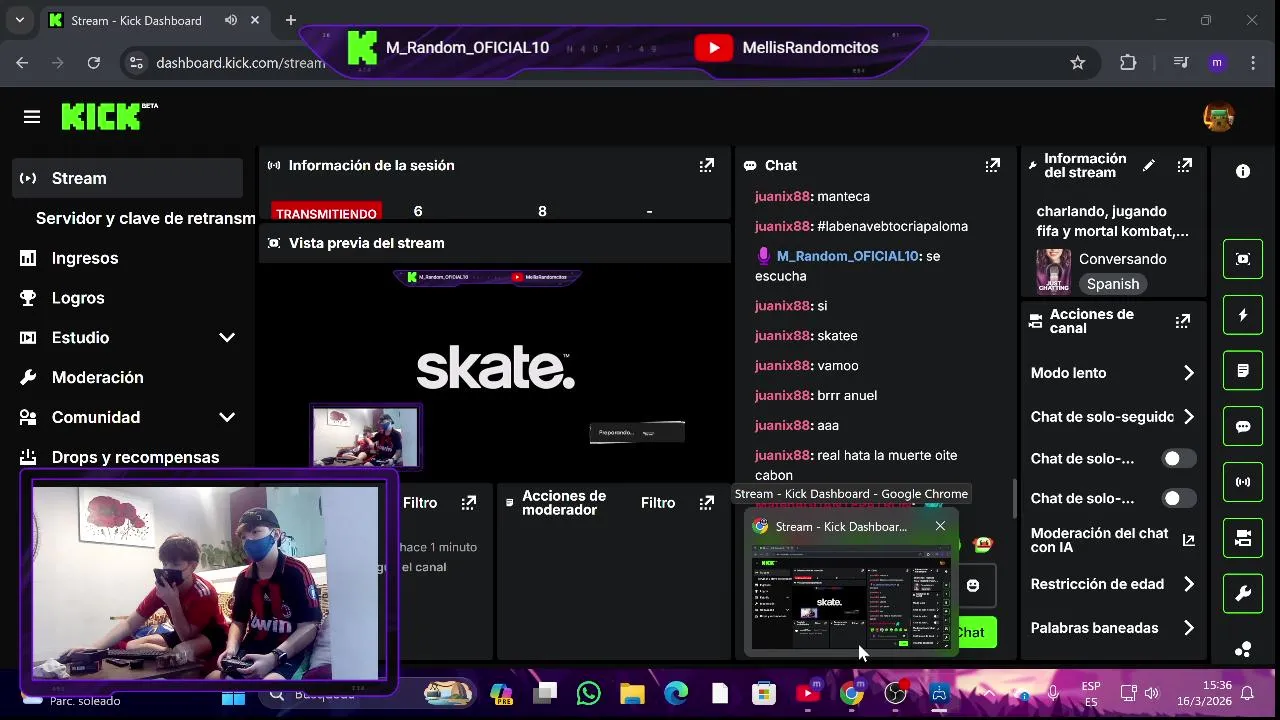
Task: Open Restricción de edad settings arrow
Action: pyautogui.click(x=1188, y=584)
